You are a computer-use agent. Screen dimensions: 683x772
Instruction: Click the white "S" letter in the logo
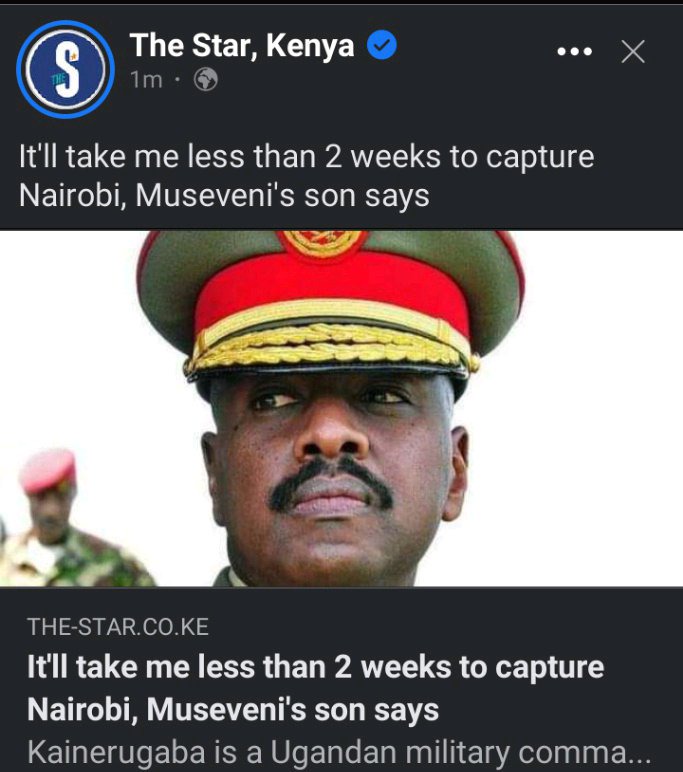66,69
